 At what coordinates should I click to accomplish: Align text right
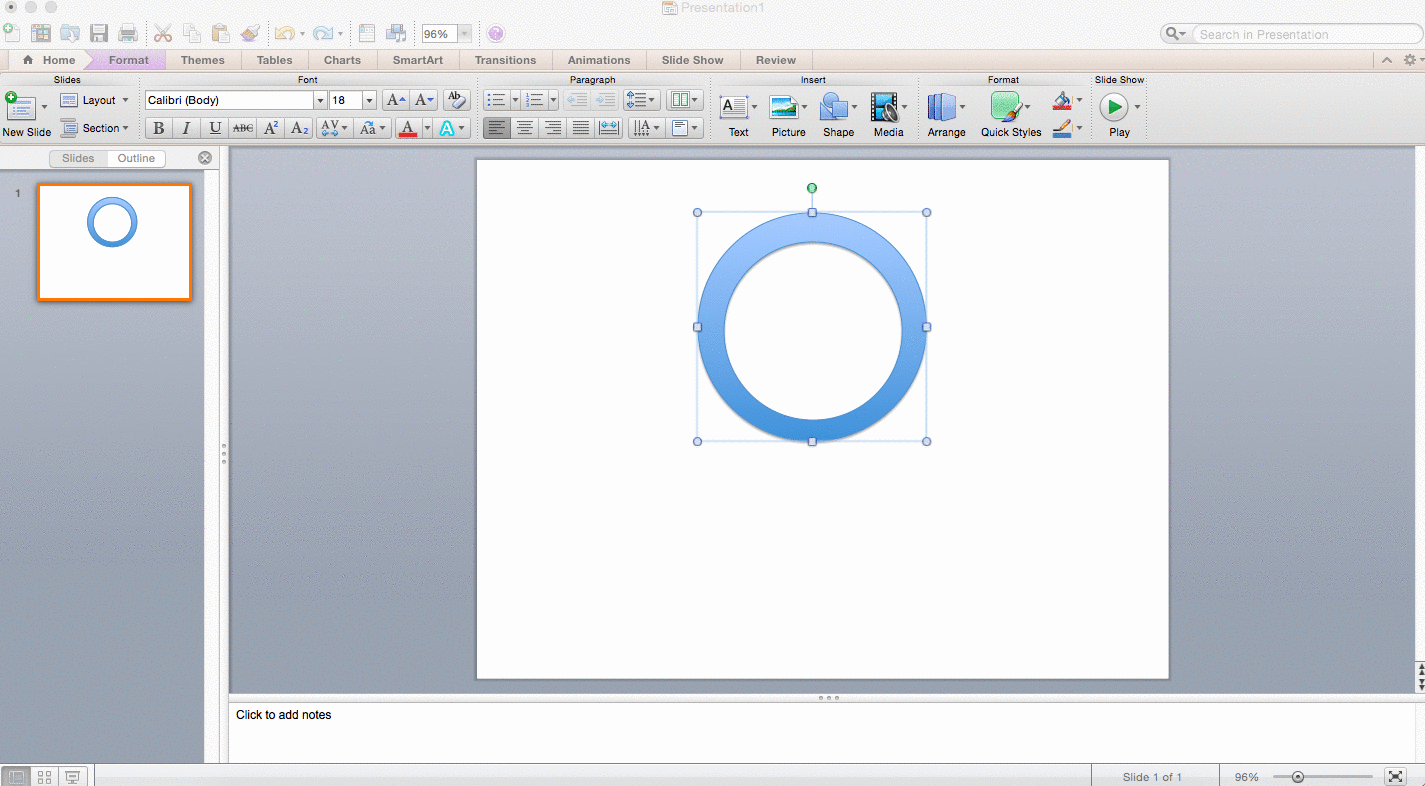[553, 128]
